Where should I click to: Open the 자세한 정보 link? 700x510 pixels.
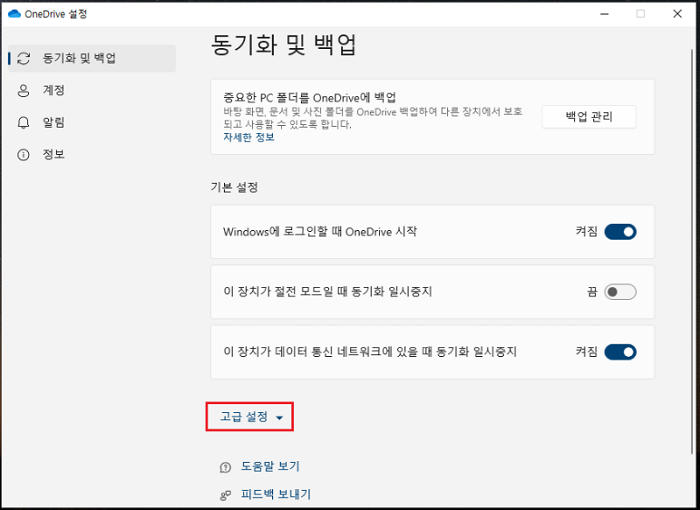click(x=249, y=137)
